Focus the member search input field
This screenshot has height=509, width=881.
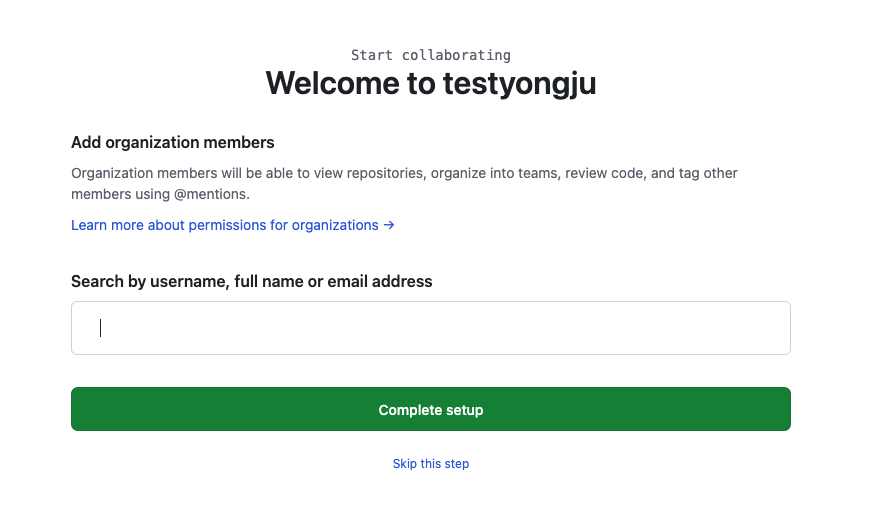point(430,328)
